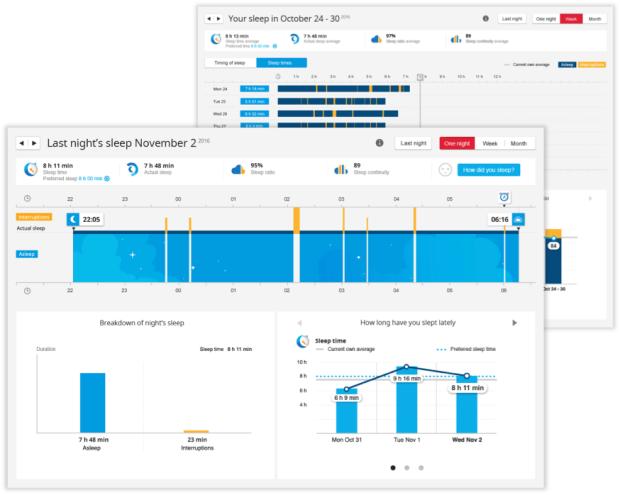Click the Mon Oct 31 sleep bar

(347, 411)
